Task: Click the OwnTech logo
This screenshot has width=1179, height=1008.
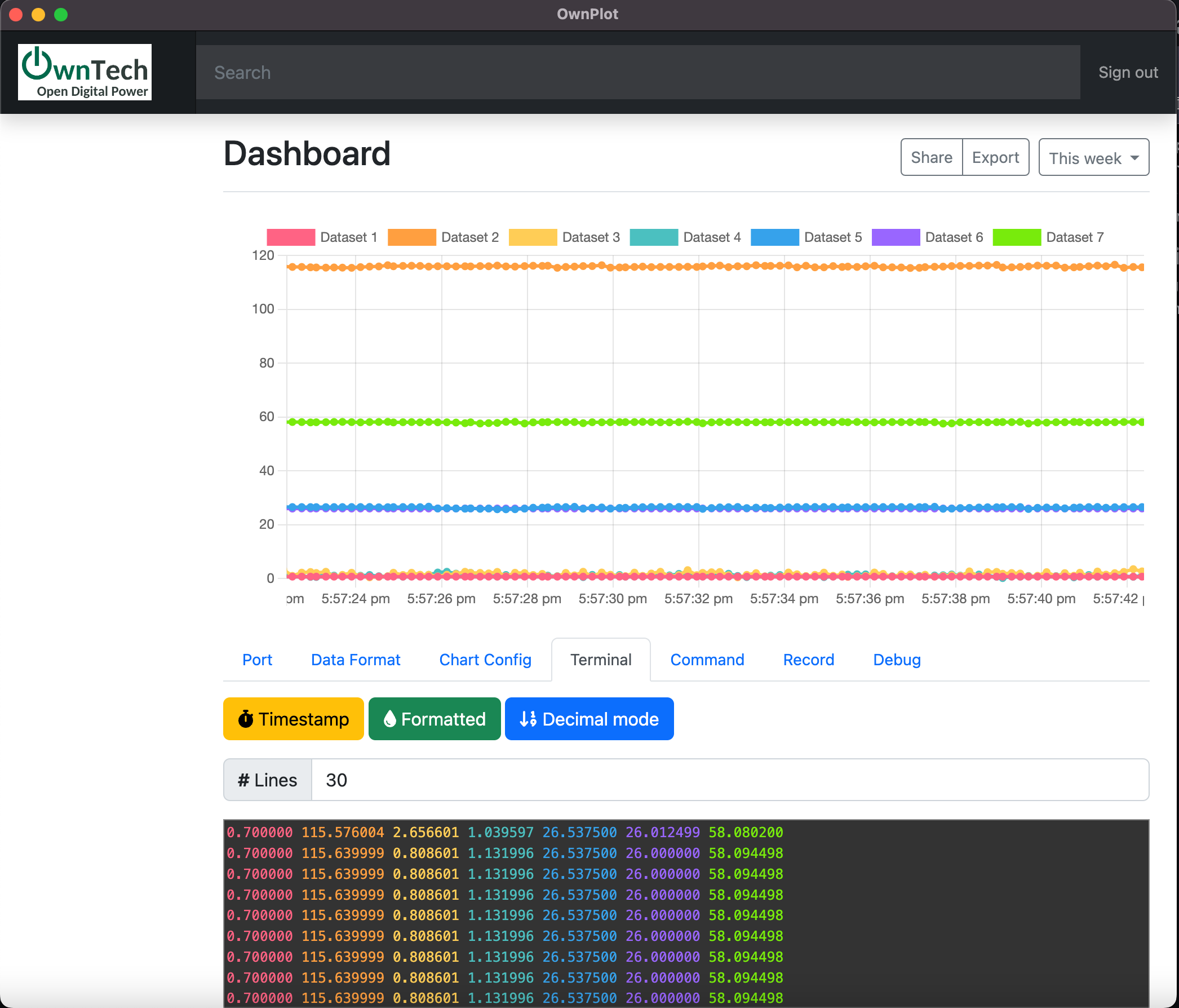Action: pos(85,72)
